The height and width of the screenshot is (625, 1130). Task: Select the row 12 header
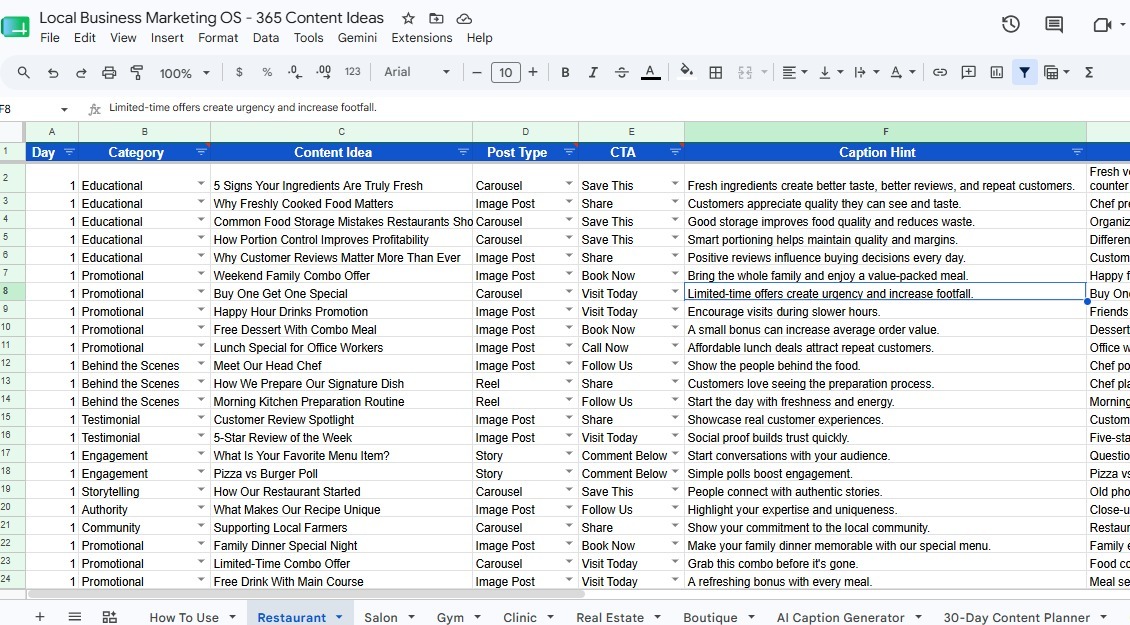click(12, 363)
